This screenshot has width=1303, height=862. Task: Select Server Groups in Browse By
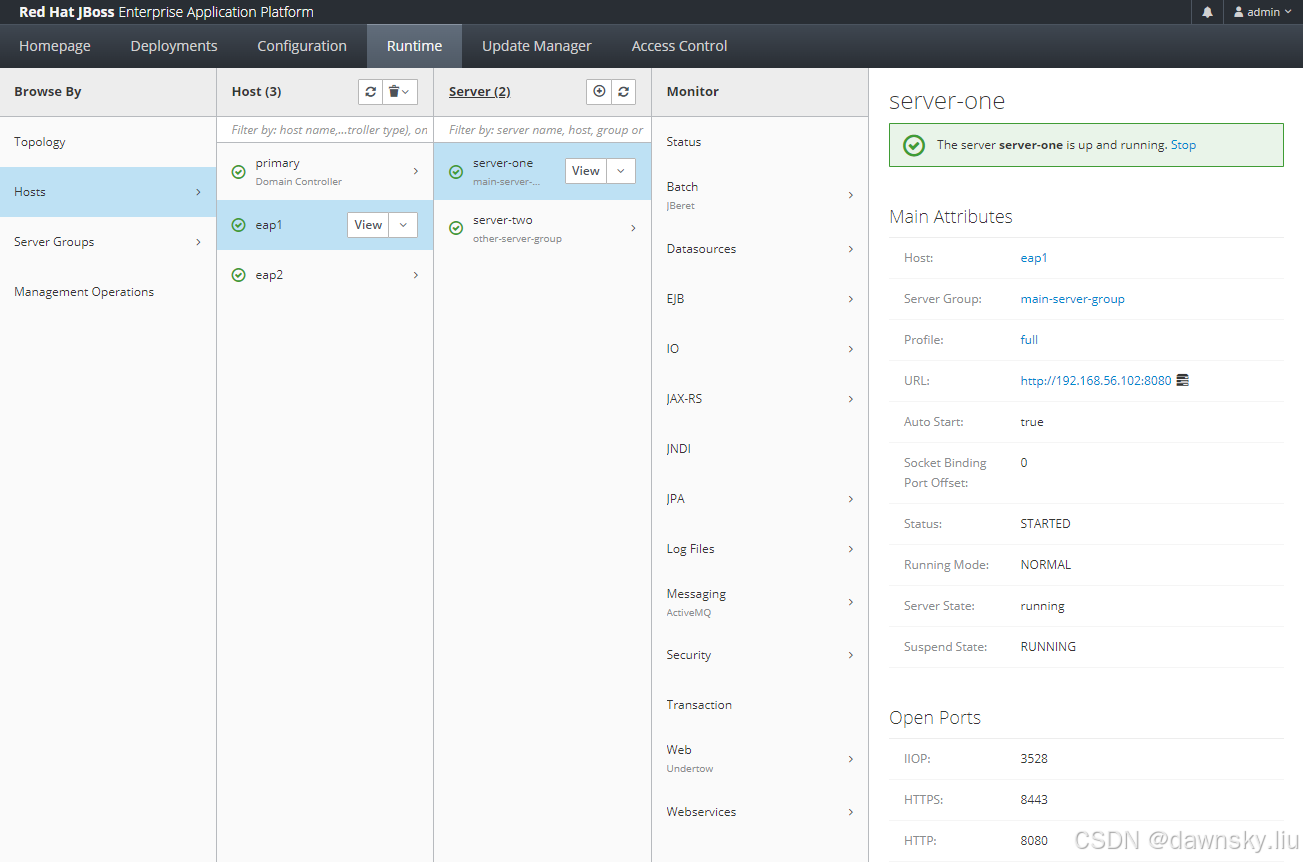[108, 242]
